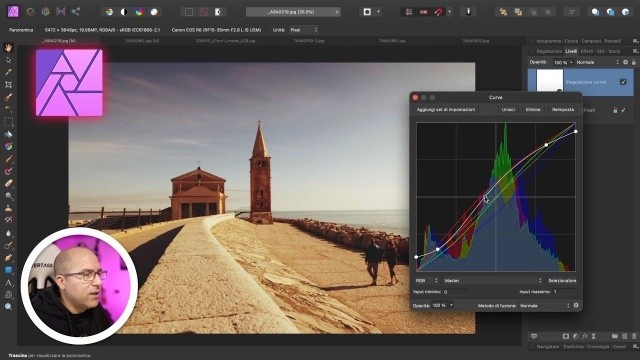Image resolution: width=640 pixels, height=360 pixels.
Task: Open the Adjustments half-circle icon in Layers footer
Action: pyautogui.click(x=575, y=336)
